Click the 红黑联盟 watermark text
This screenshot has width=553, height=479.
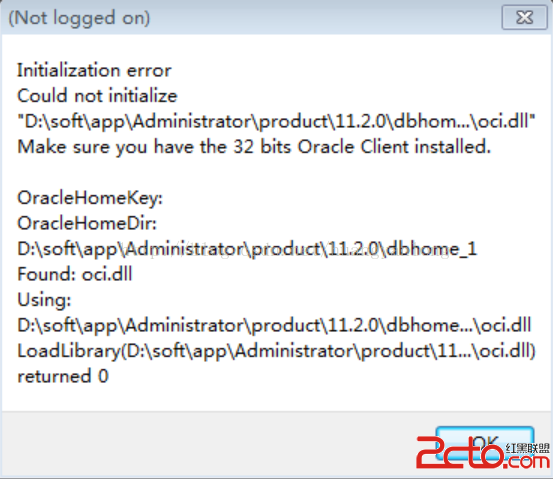528,448
